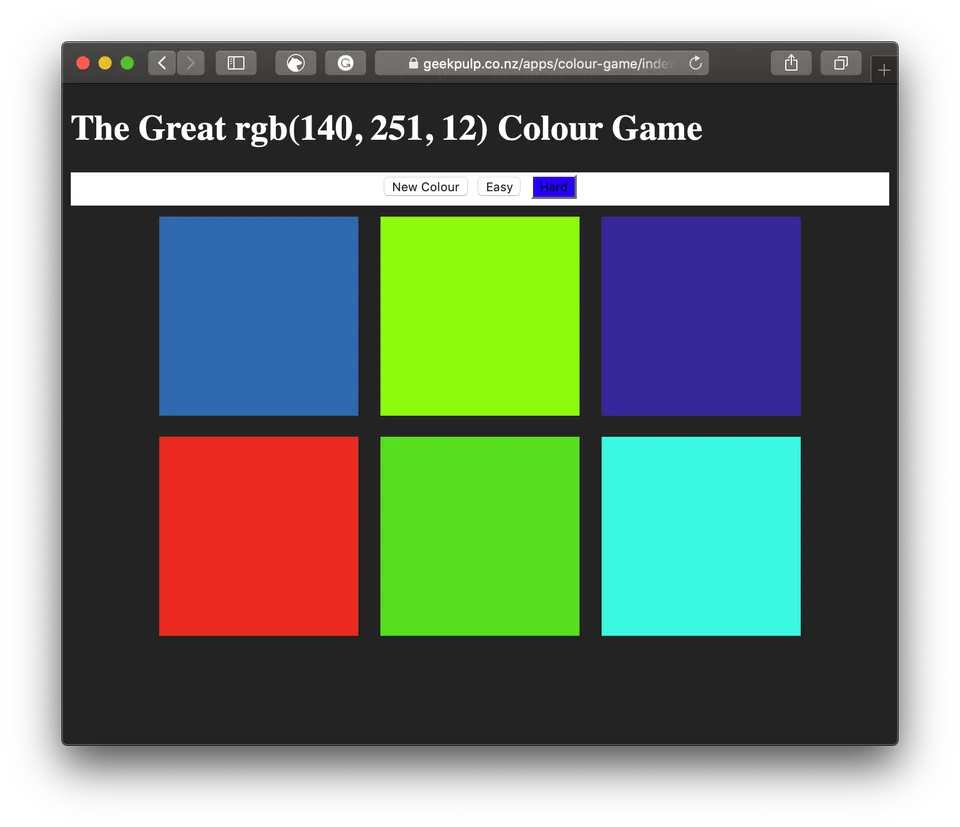Open a new tab with the plus button
Screen dimensions: 960x827
(x=884, y=69)
